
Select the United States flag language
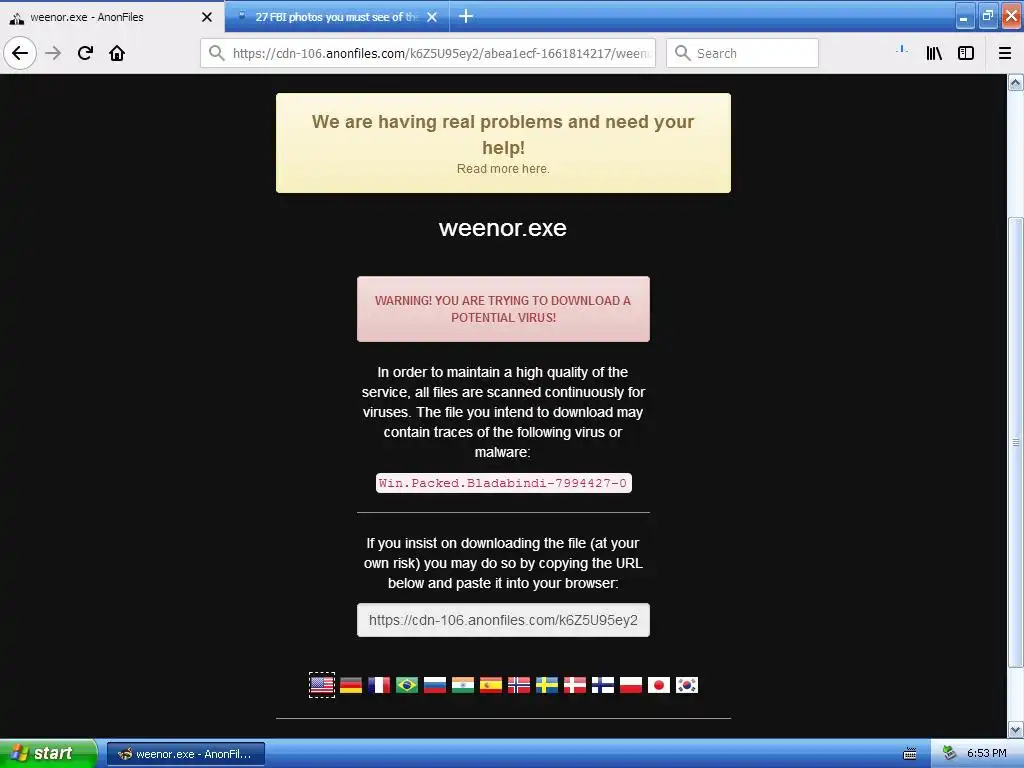322,685
